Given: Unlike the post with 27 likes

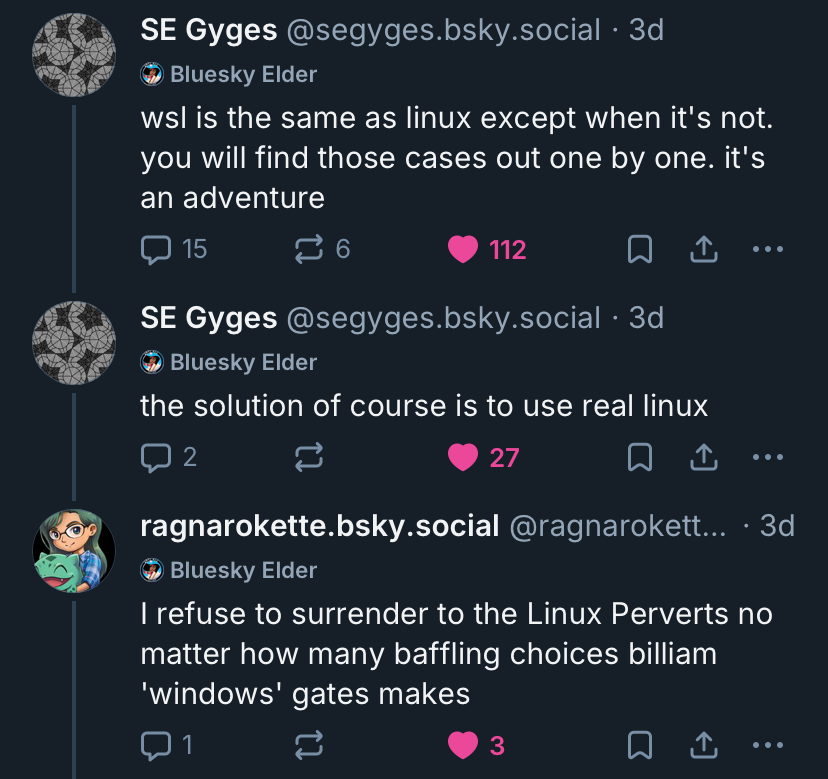Looking at the screenshot, I should 463,457.
